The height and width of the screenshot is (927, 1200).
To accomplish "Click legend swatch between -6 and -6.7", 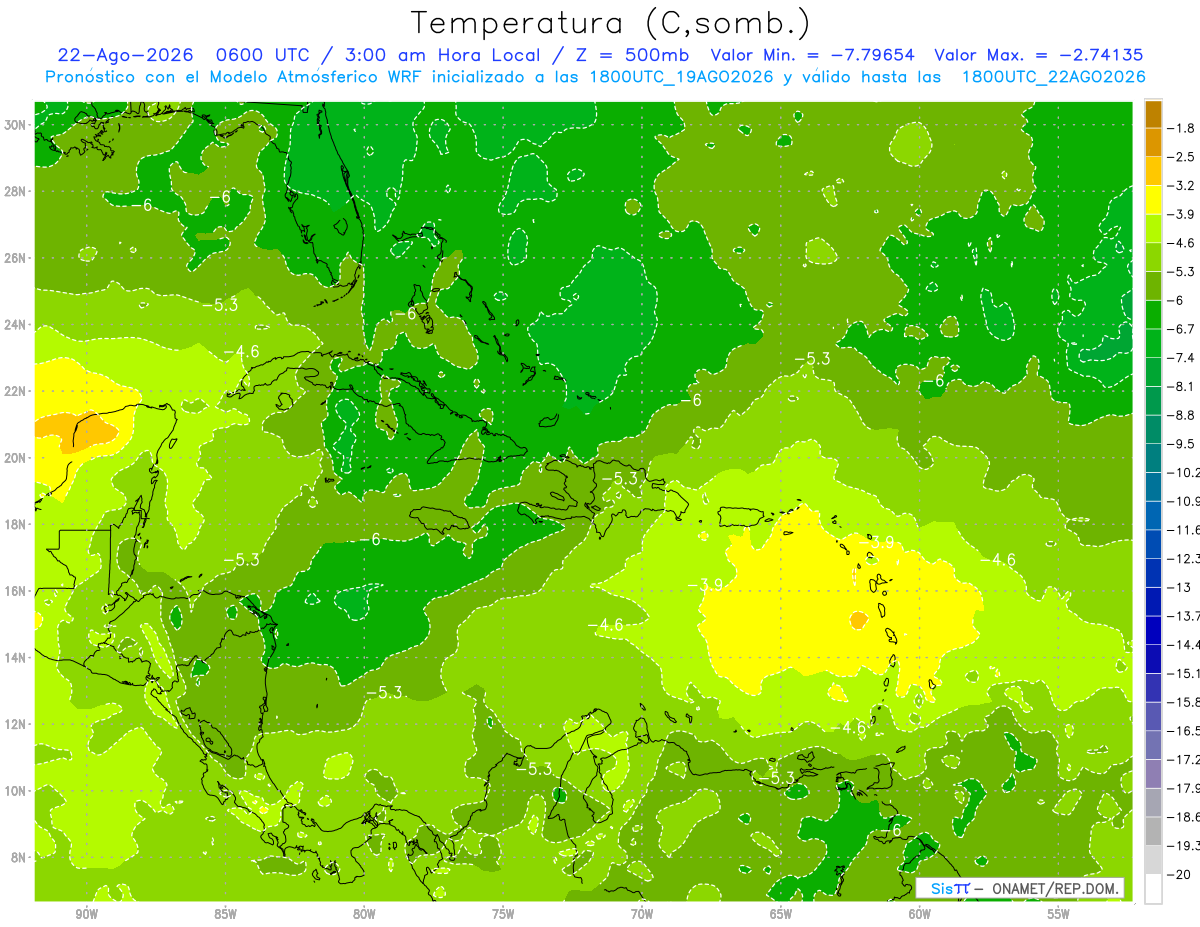I will (x=1153, y=315).
